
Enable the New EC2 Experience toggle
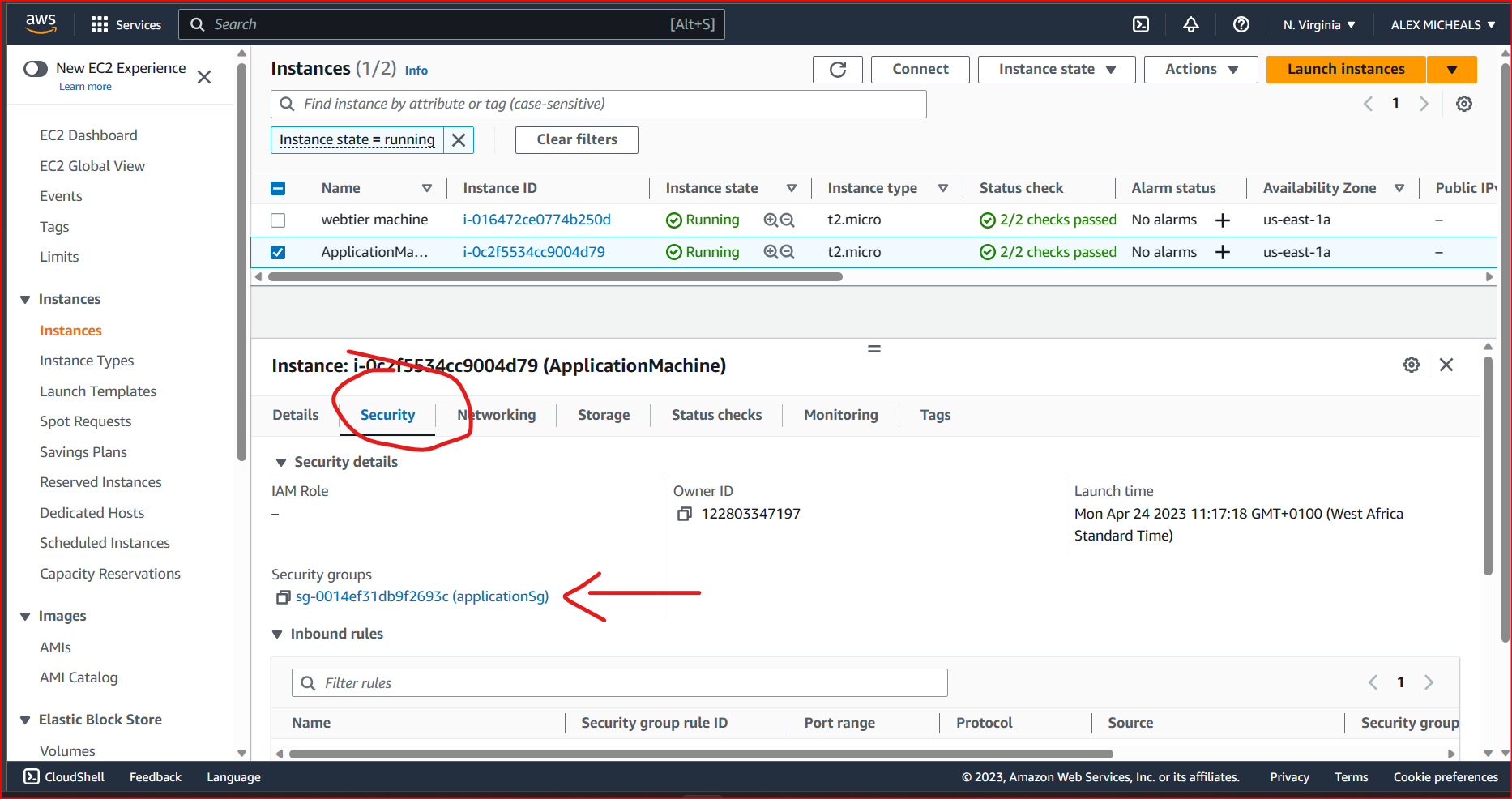point(36,69)
